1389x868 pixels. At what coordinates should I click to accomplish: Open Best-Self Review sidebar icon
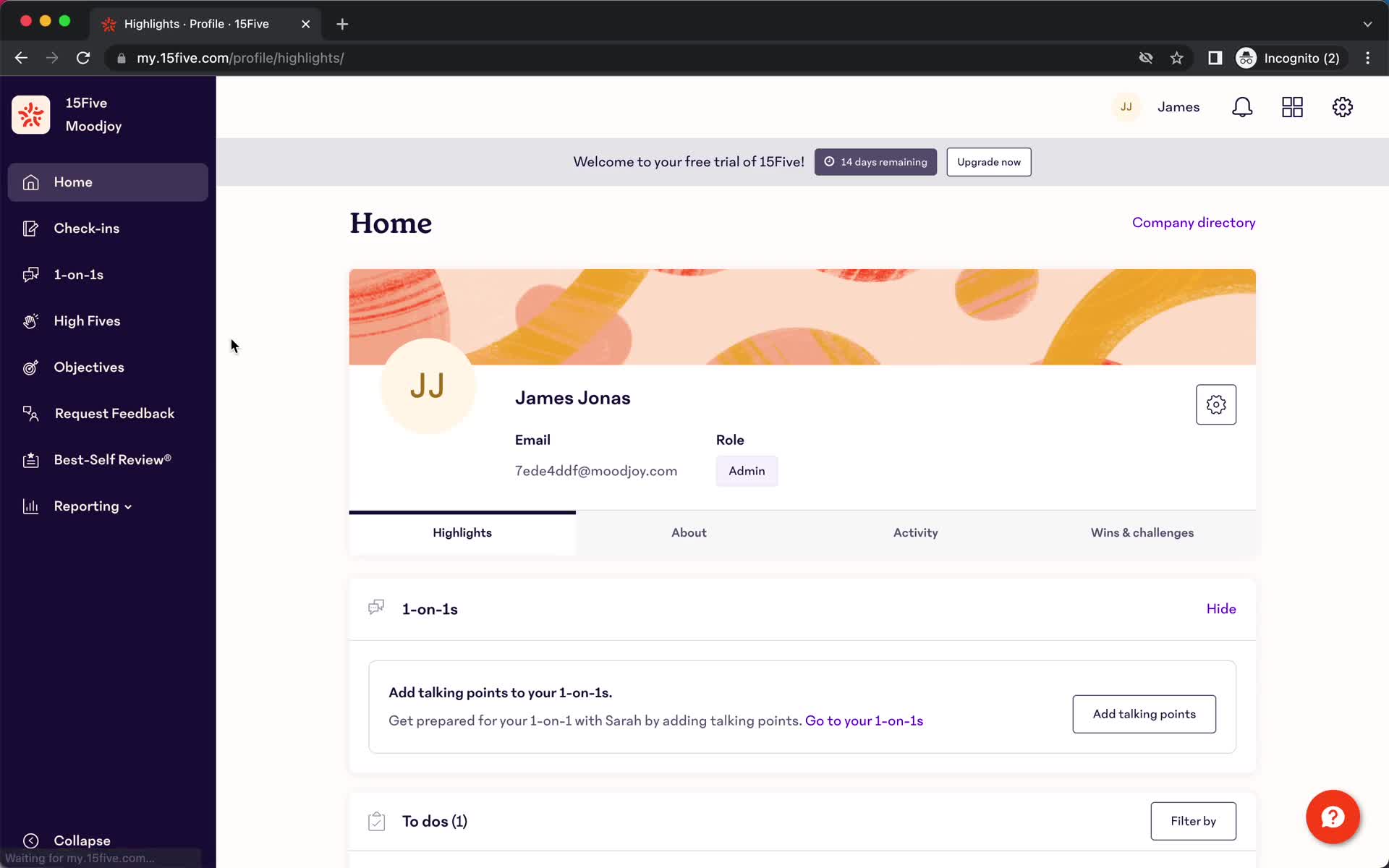pyautogui.click(x=30, y=459)
